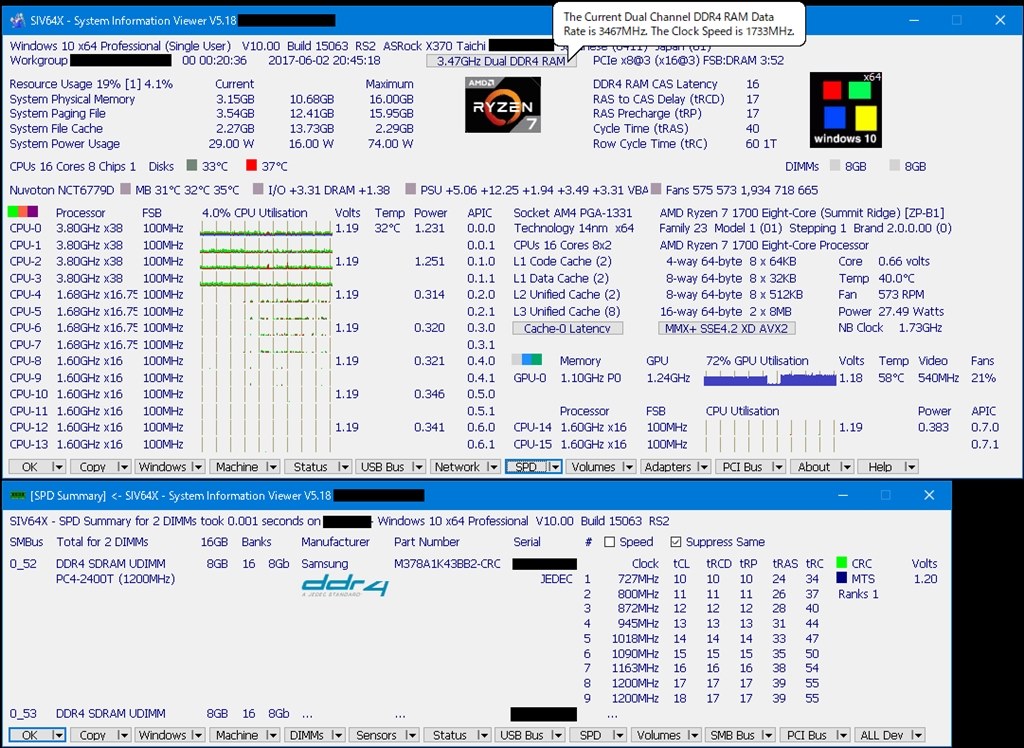The image size is (1024, 748).
Task: Click the Machine button in SPD Summary window
Action: pyautogui.click(x=237, y=735)
